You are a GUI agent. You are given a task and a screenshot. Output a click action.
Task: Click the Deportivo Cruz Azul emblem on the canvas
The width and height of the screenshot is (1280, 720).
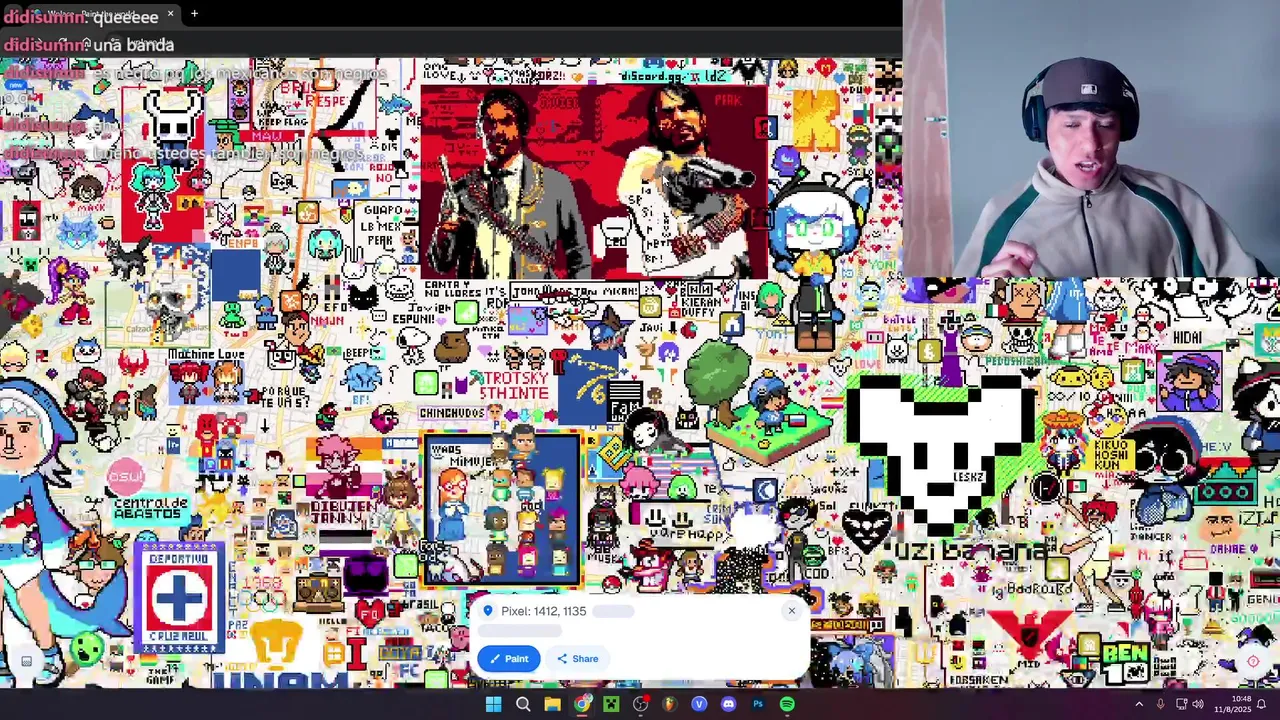pos(179,597)
